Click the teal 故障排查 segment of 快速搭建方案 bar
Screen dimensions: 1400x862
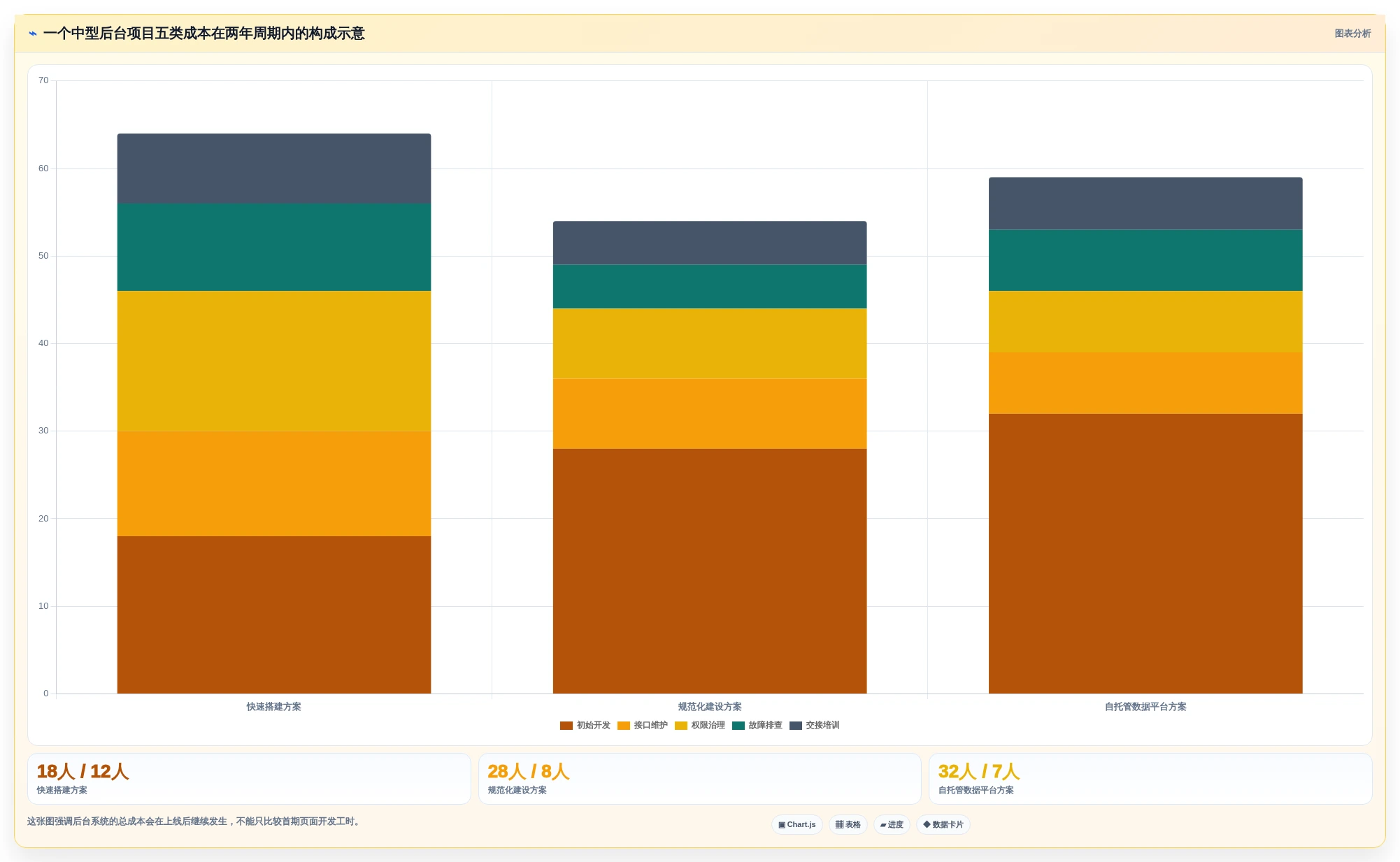pos(274,247)
